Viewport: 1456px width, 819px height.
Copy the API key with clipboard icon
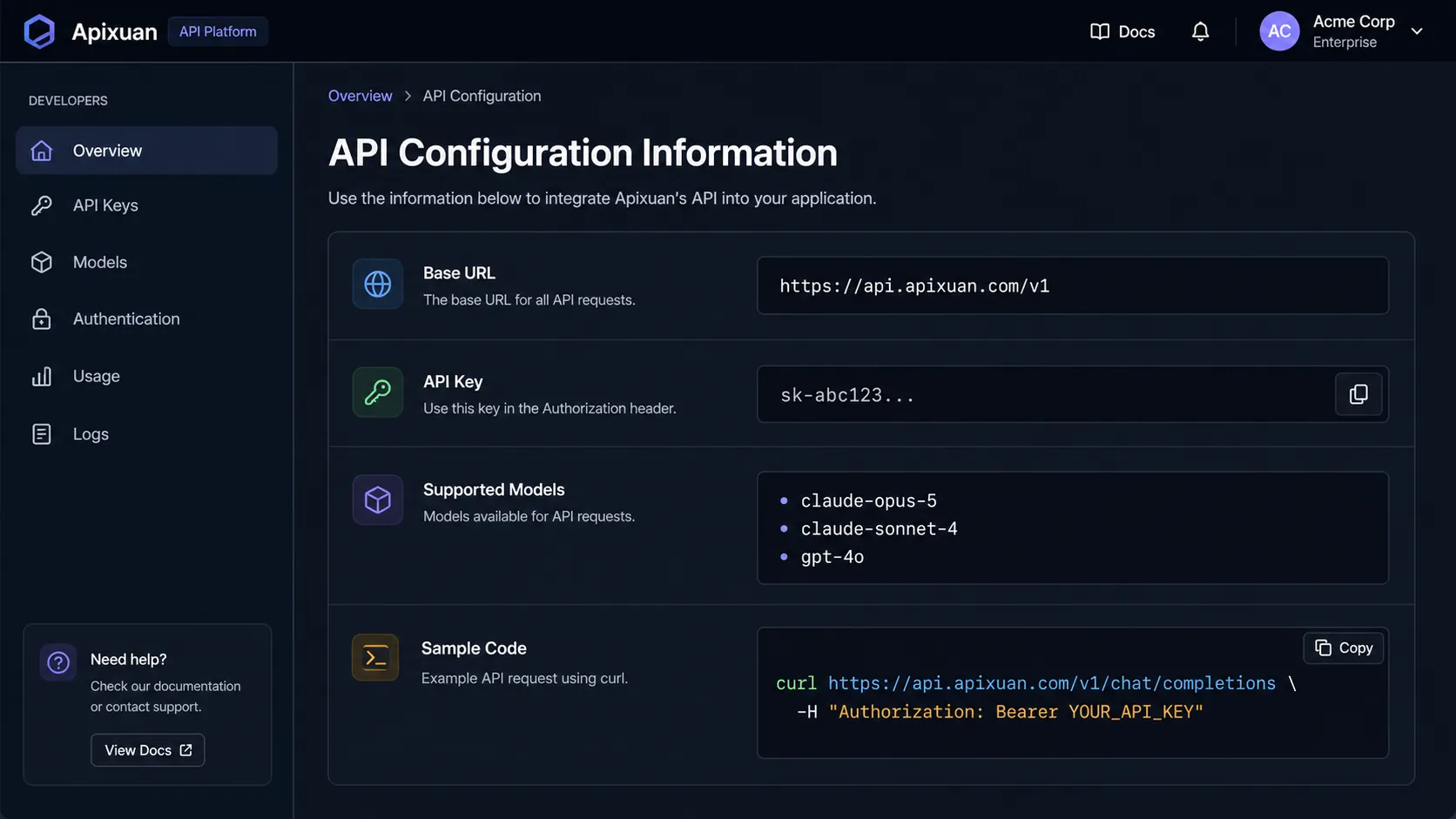(x=1358, y=394)
